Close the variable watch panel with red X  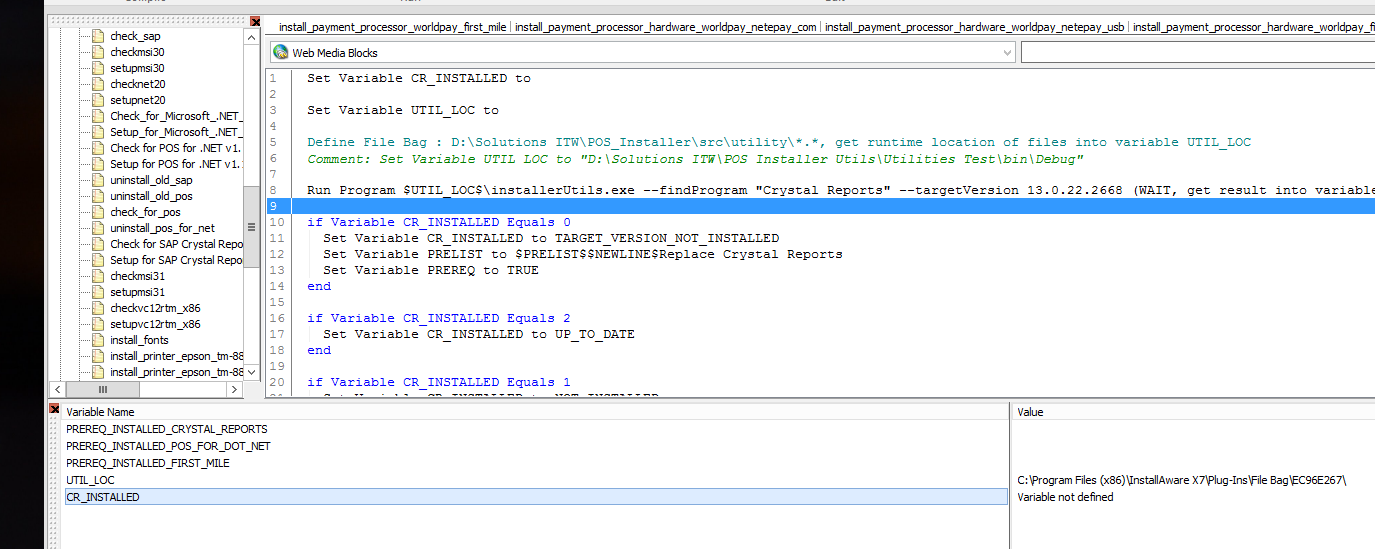54,409
